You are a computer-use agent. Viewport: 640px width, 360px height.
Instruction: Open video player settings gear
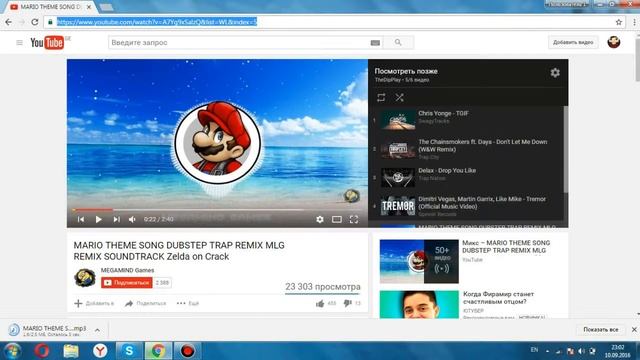tap(320, 219)
